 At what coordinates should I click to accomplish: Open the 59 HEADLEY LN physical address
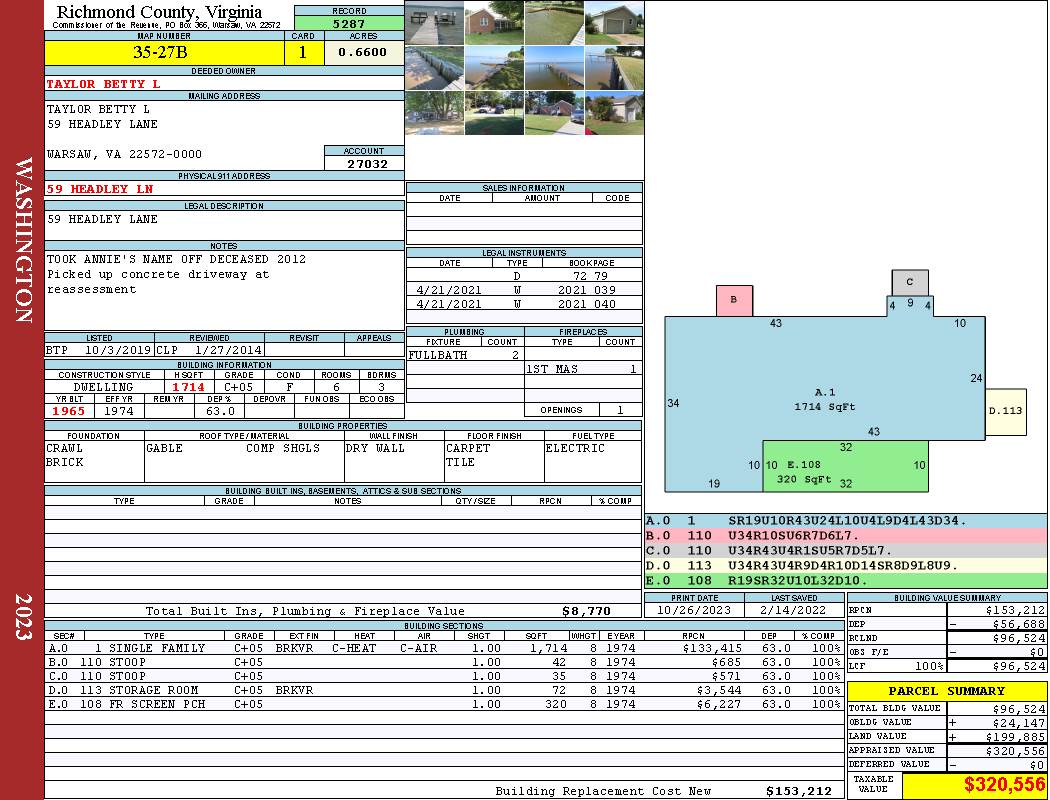coord(100,189)
